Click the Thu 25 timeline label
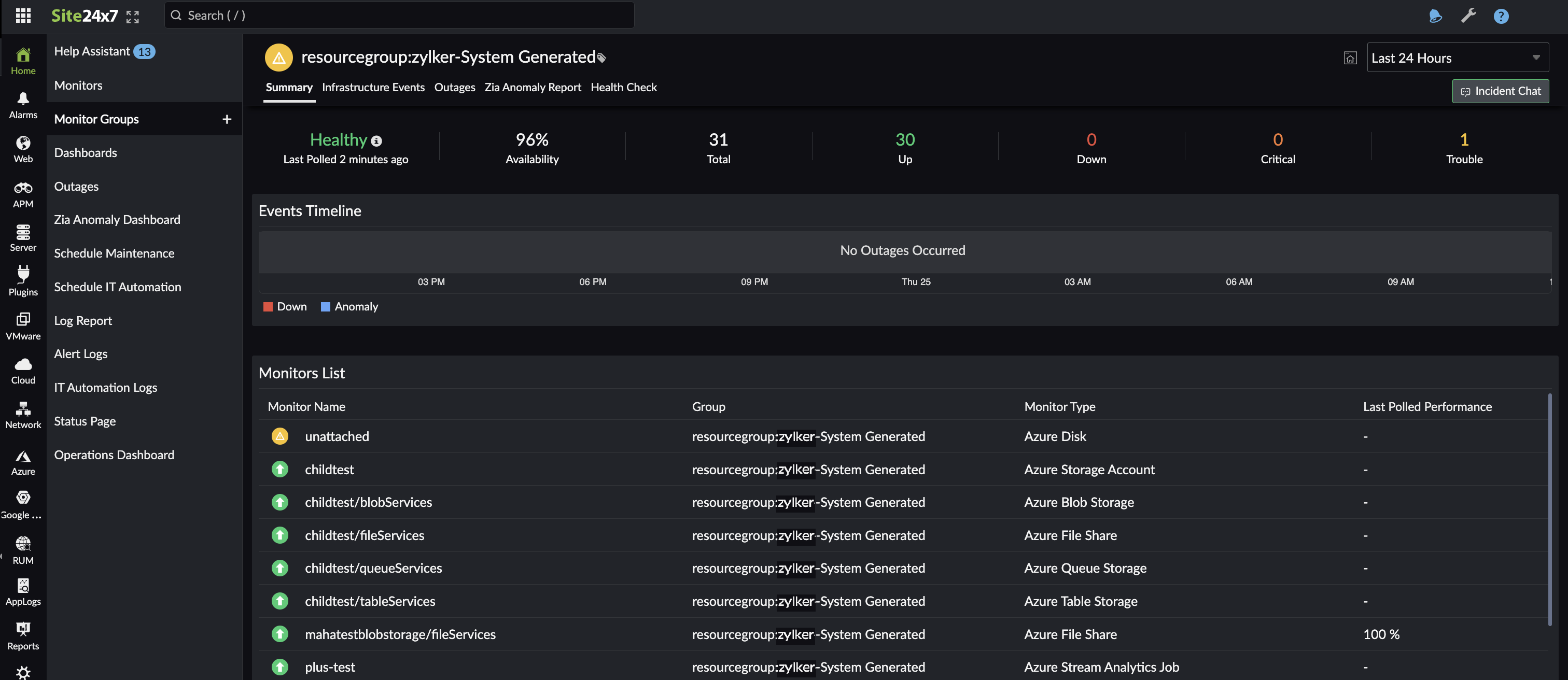 coord(916,282)
